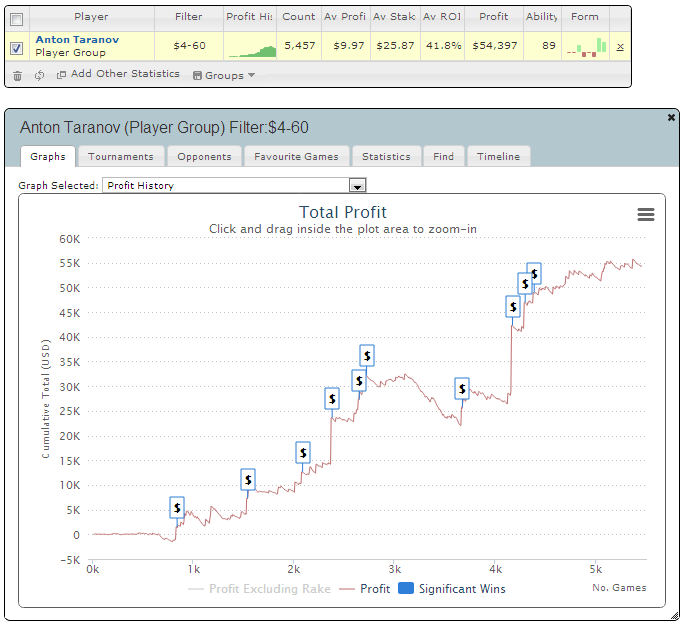Tick the select-all checkbox in header
The image size is (683, 625).
tap(16, 18)
